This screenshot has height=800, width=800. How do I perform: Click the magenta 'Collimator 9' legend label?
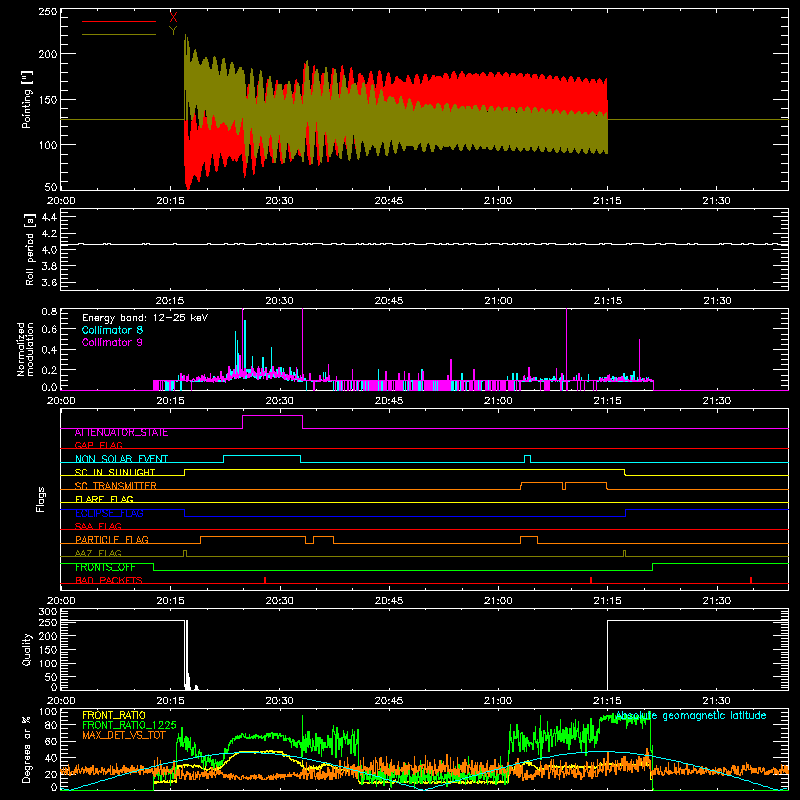pos(112,342)
